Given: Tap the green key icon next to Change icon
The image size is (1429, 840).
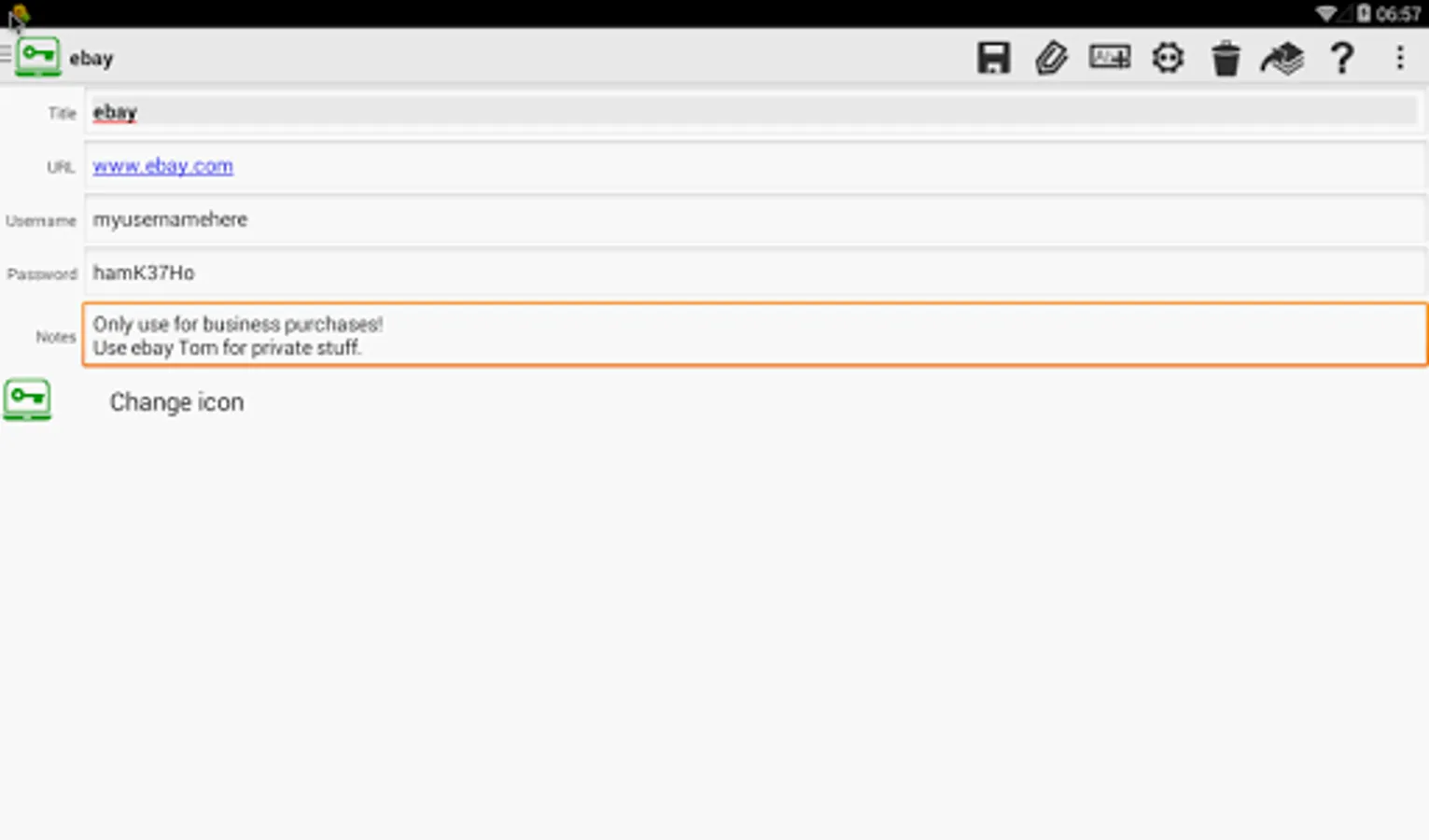Looking at the screenshot, I should tap(27, 399).
